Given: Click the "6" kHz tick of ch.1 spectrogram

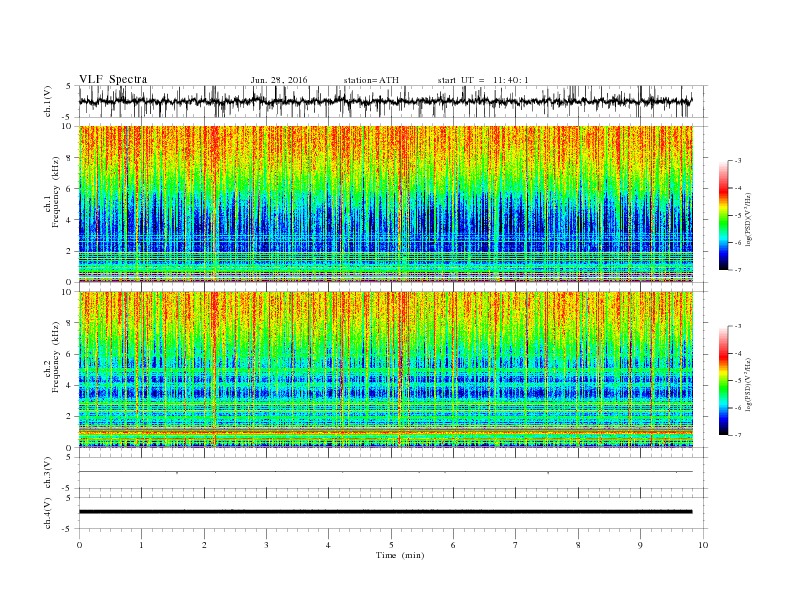Looking at the screenshot, I should [70, 189].
